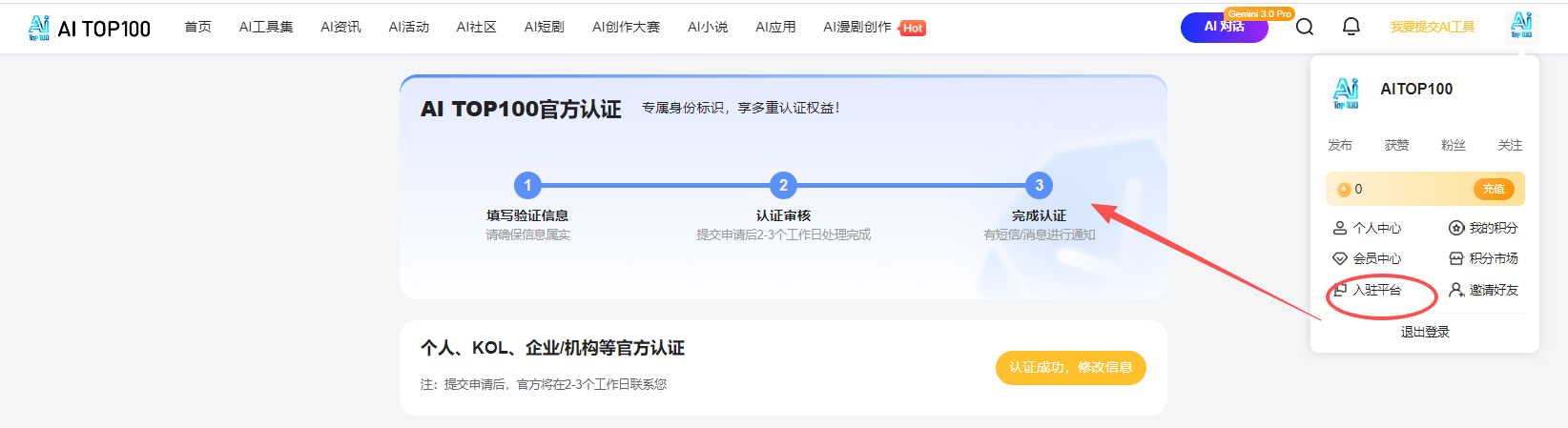Open the notification bell
Image resolution: width=1568 pixels, height=428 pixels.
click(x=1351, y=27)
